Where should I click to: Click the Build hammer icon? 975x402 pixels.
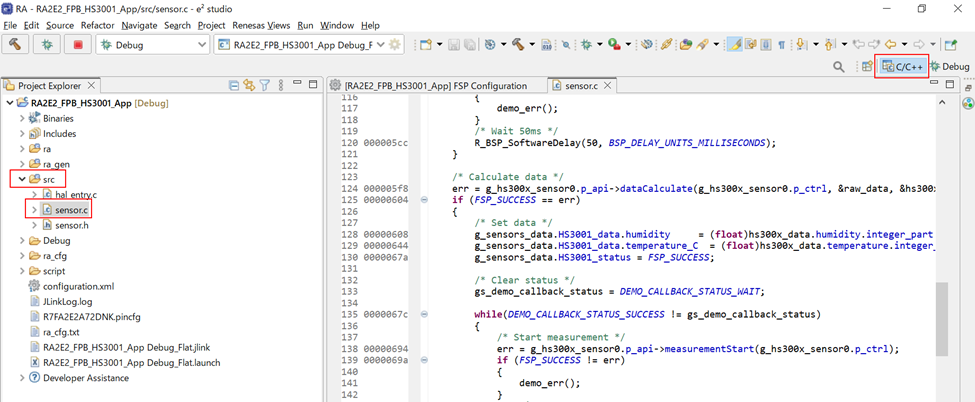click(16, 45)
